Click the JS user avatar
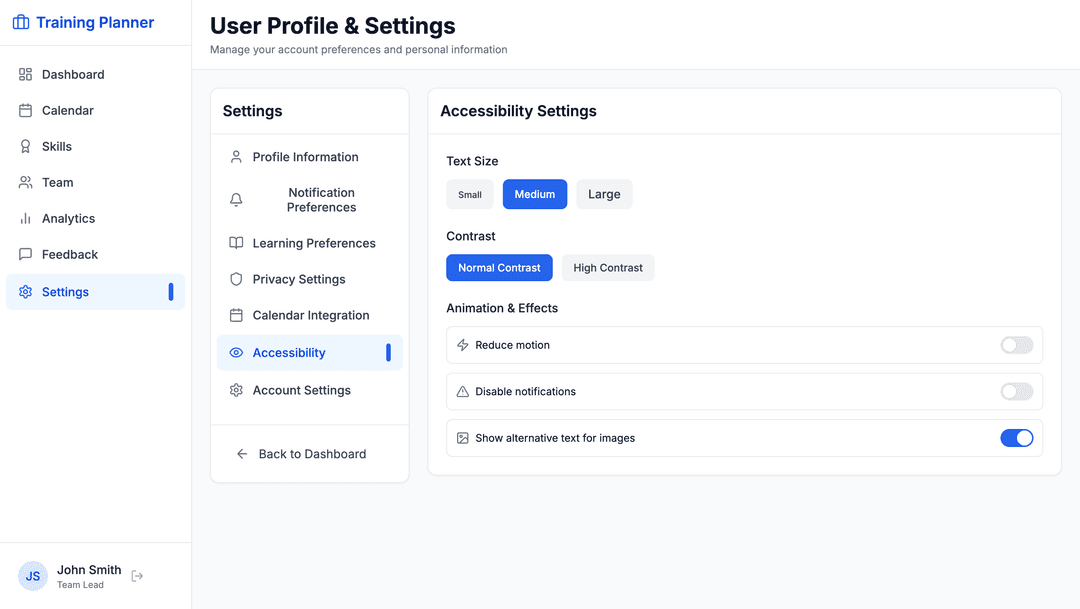Image resolution: width=1080 pixels, height=609 pixels. (33, 576)
